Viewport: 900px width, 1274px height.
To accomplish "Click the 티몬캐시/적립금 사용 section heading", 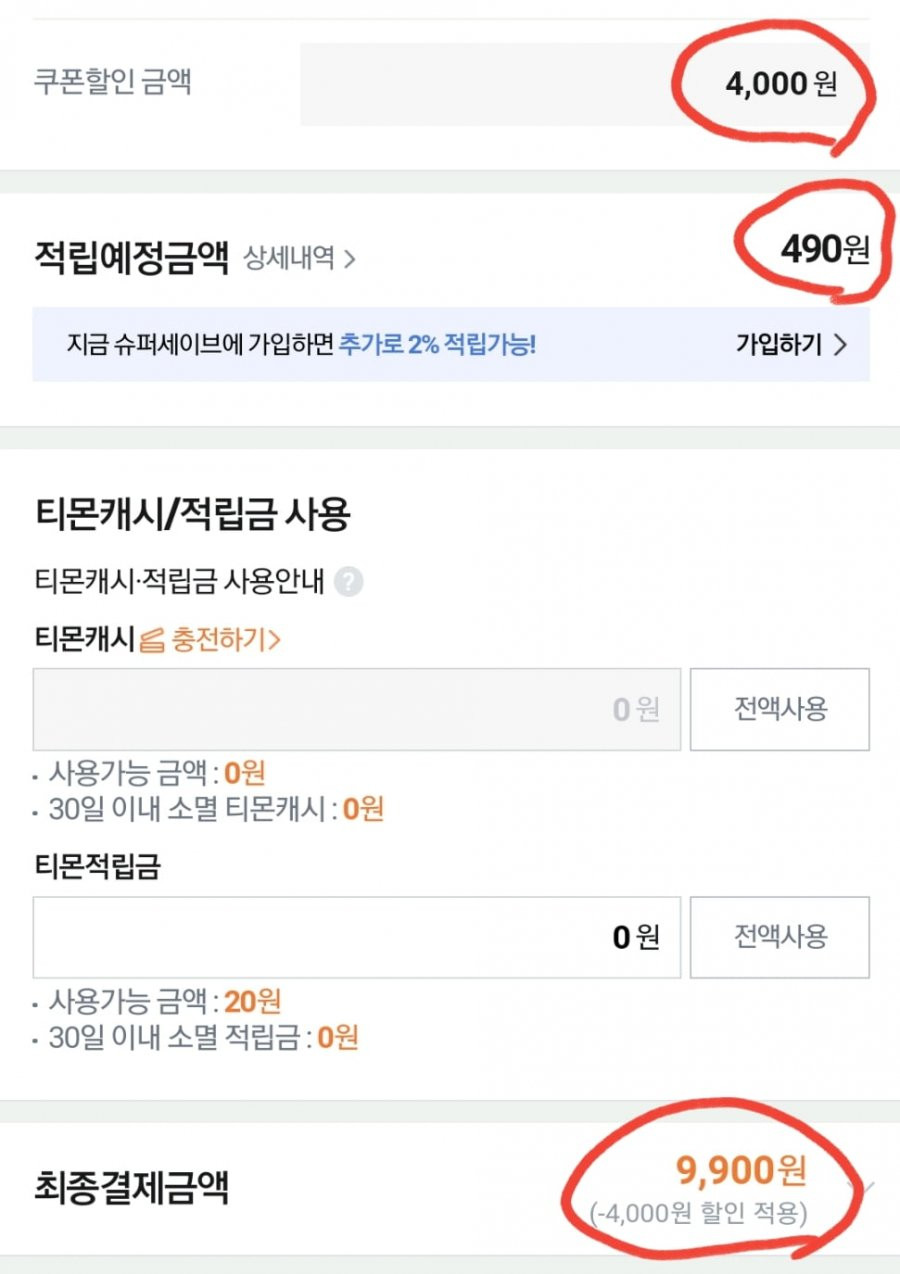I will pos(192,516).
